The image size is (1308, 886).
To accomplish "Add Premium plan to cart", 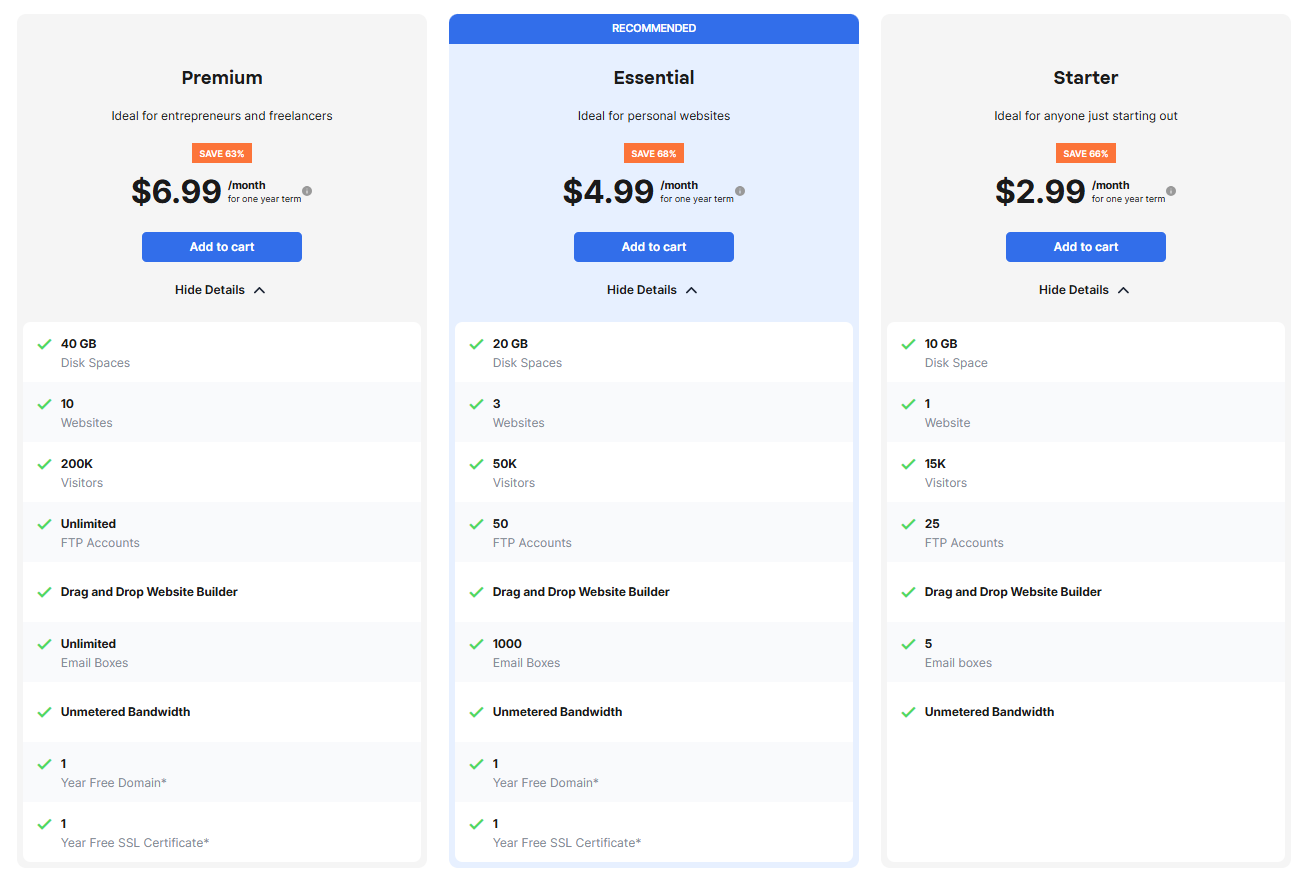I will point(222,247).
